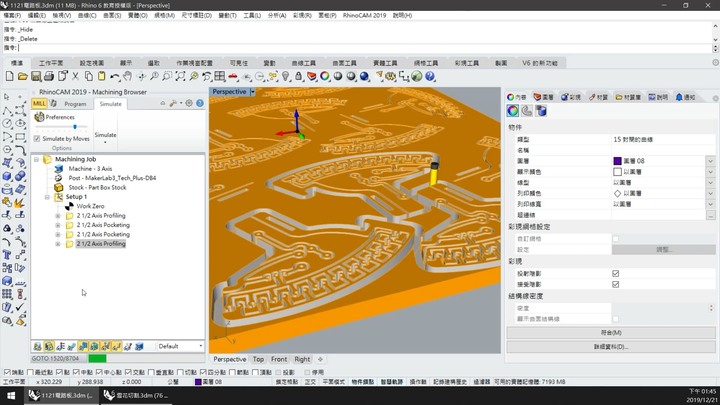
Task: Switch to the Program tab
Action: click(75, 104)
